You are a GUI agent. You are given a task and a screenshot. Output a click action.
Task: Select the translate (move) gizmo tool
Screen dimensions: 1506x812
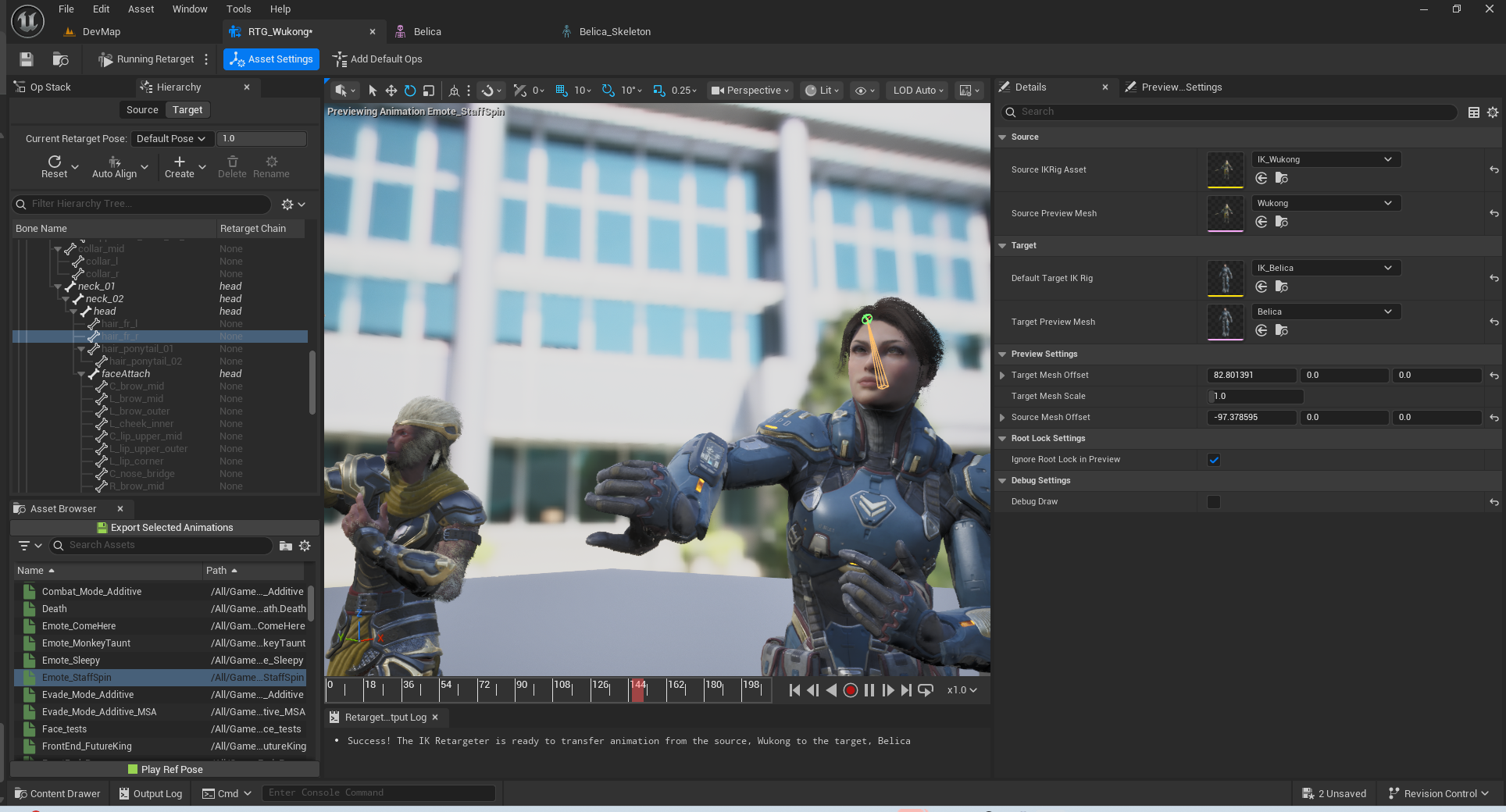(391, 91)
